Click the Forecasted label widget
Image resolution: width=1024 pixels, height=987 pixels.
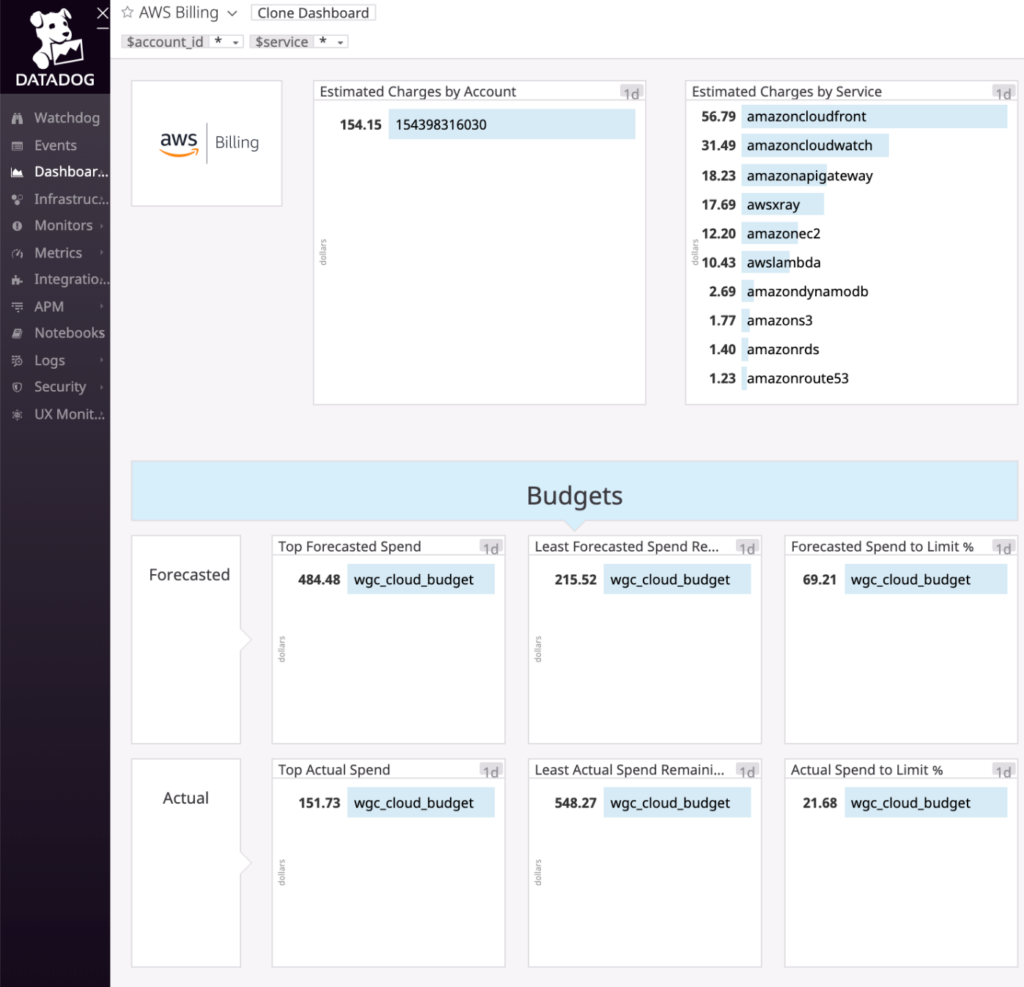186,639
